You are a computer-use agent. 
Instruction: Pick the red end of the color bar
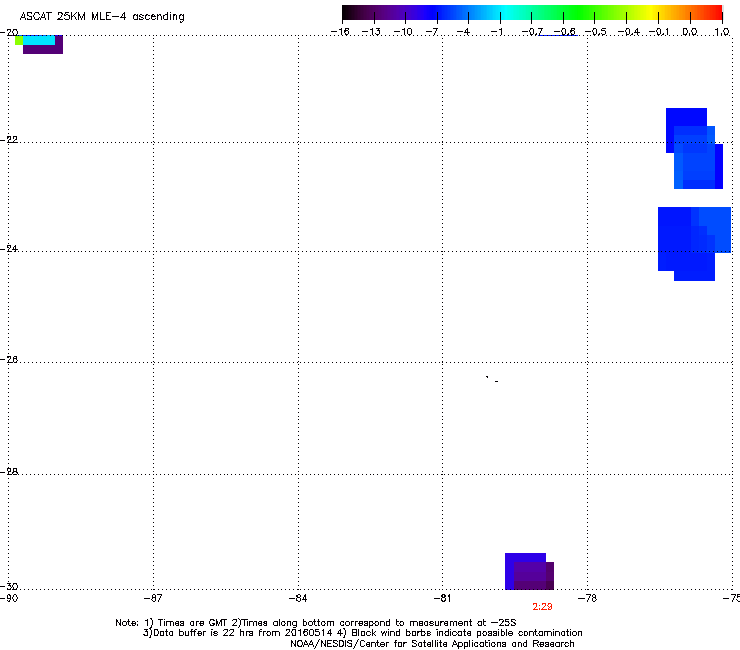pos(715,12)
